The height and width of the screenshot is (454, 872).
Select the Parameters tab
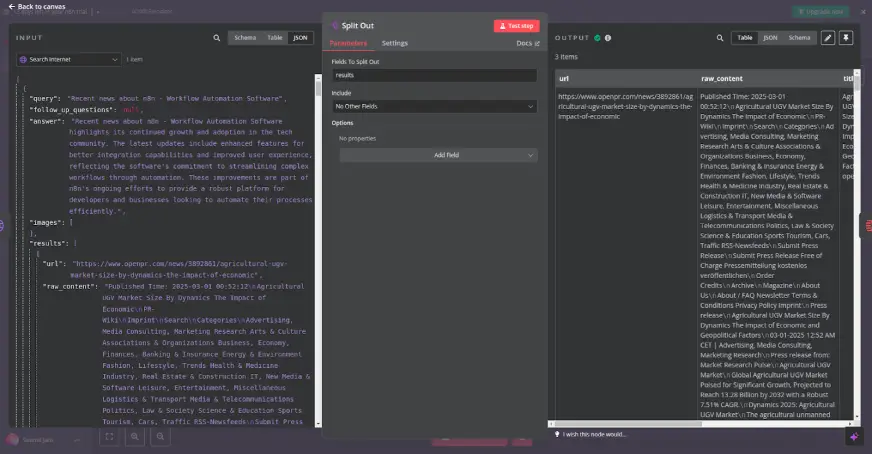348,44
